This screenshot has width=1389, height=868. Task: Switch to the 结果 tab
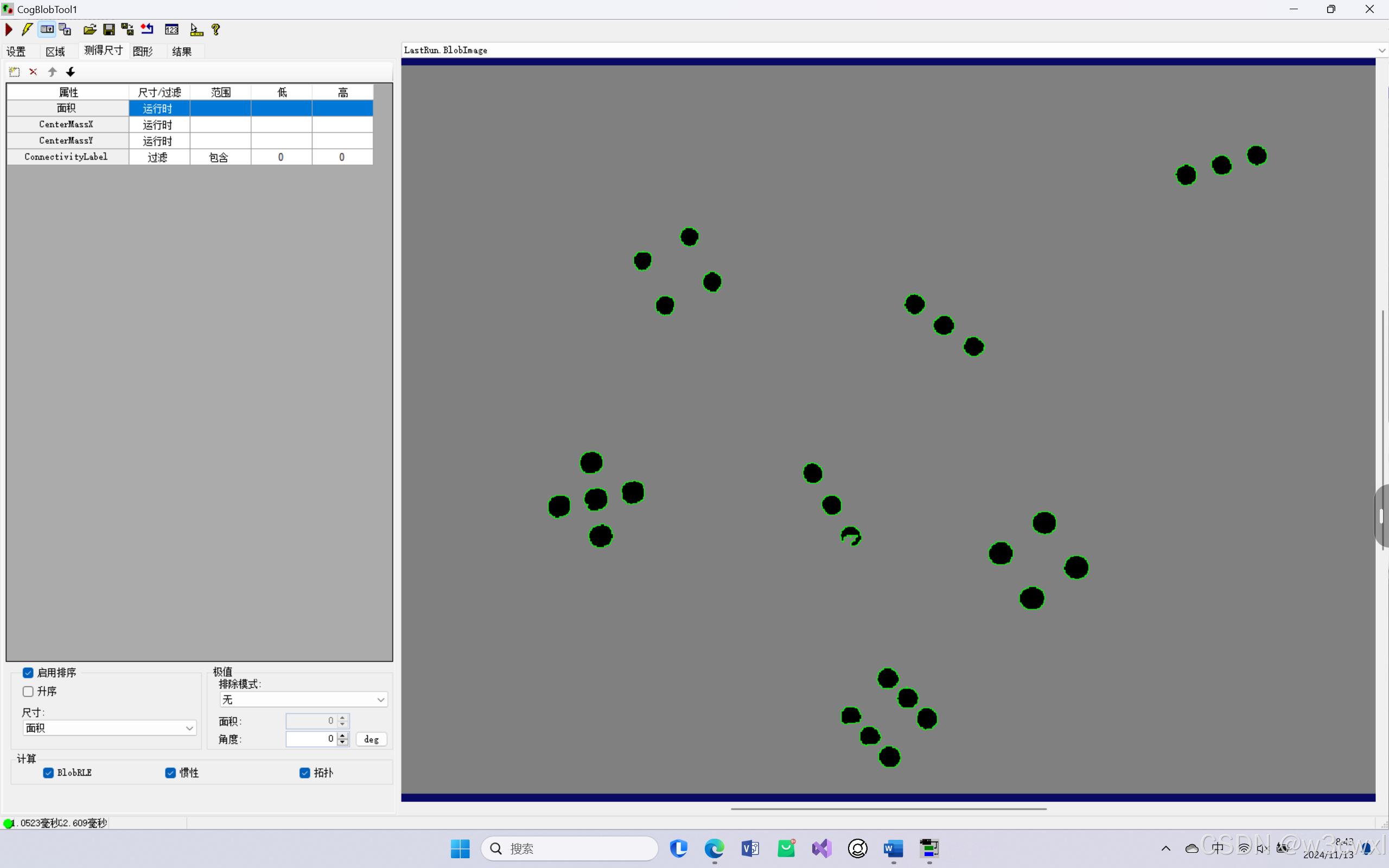tap(182, 52)
